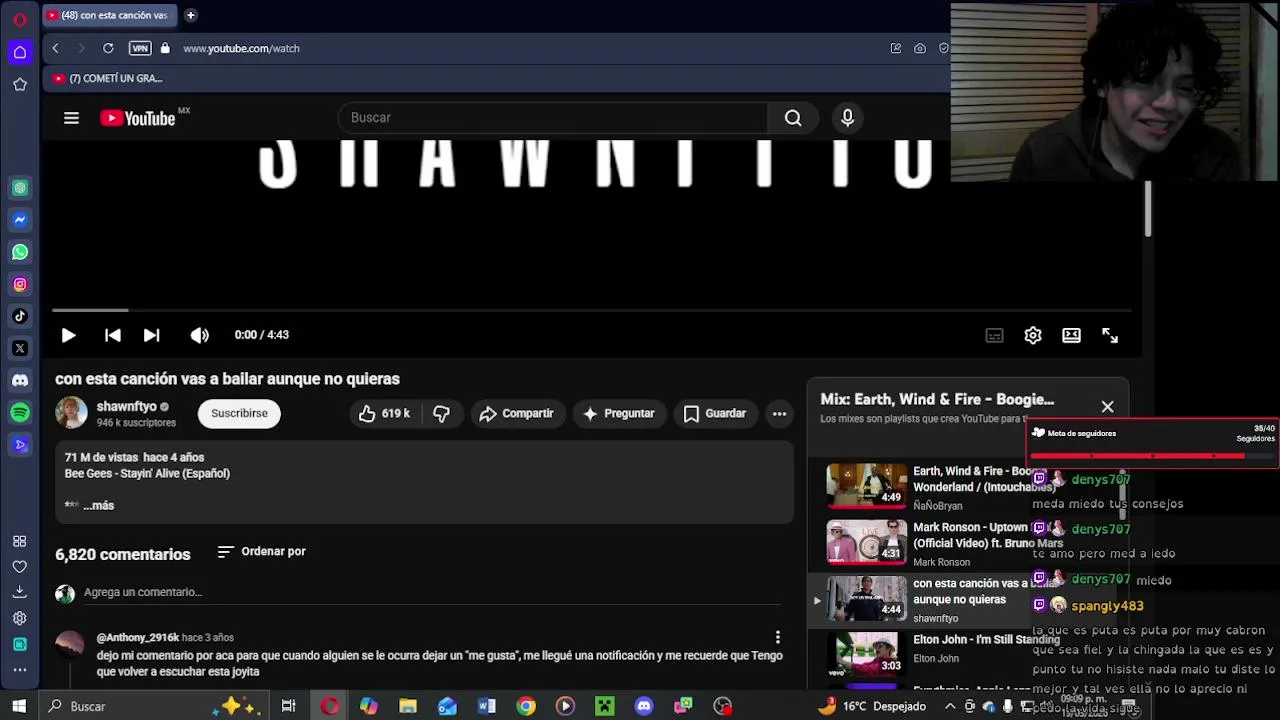
Task: Open Messenger in the Opera sidebar
Action: pyautogui.click(x=20, y=220)
